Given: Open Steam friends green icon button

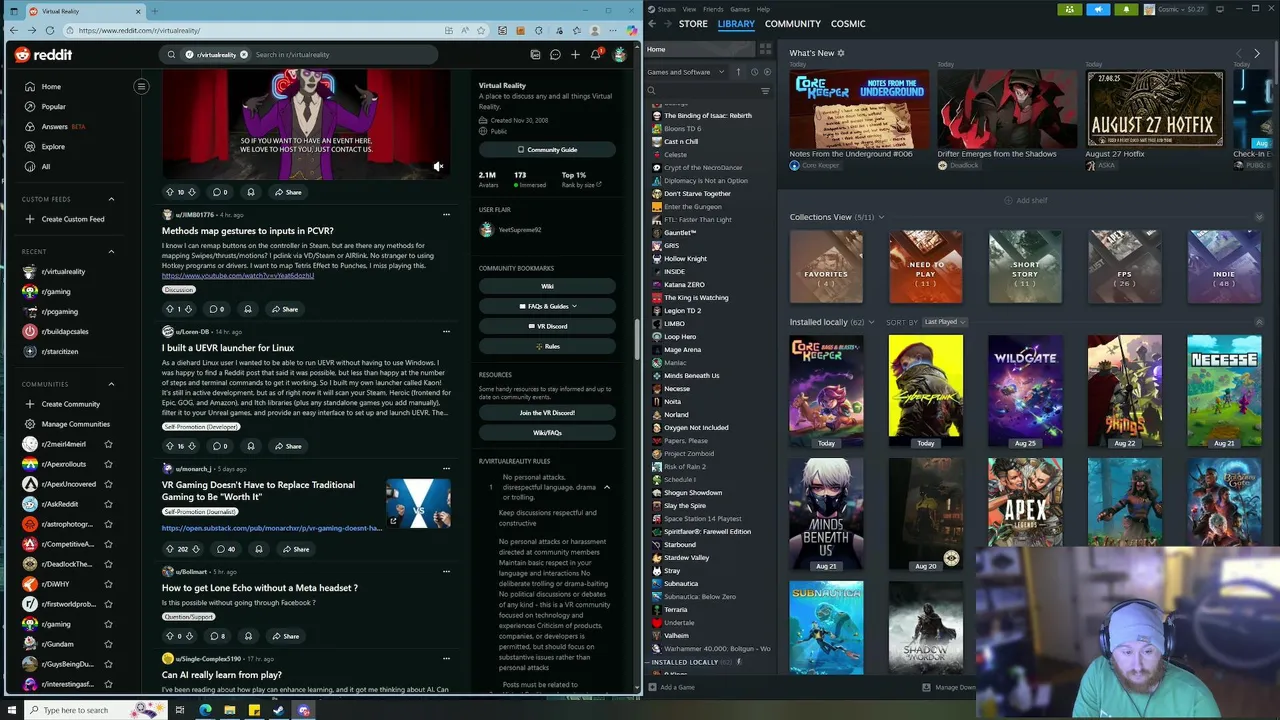Looking at the screenshot, I should (x=1070, y=9).
